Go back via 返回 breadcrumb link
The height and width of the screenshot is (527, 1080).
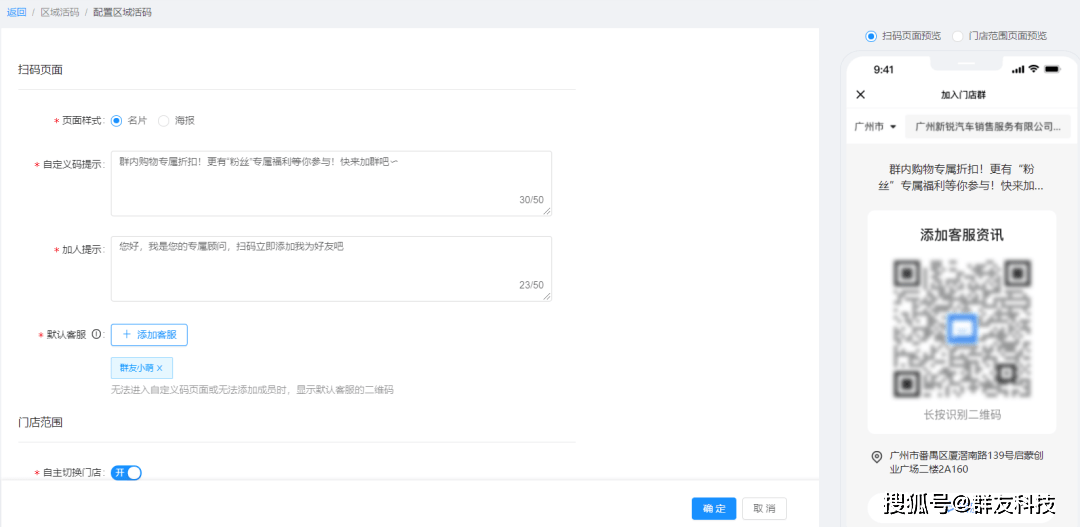click(x=16, y=12)
